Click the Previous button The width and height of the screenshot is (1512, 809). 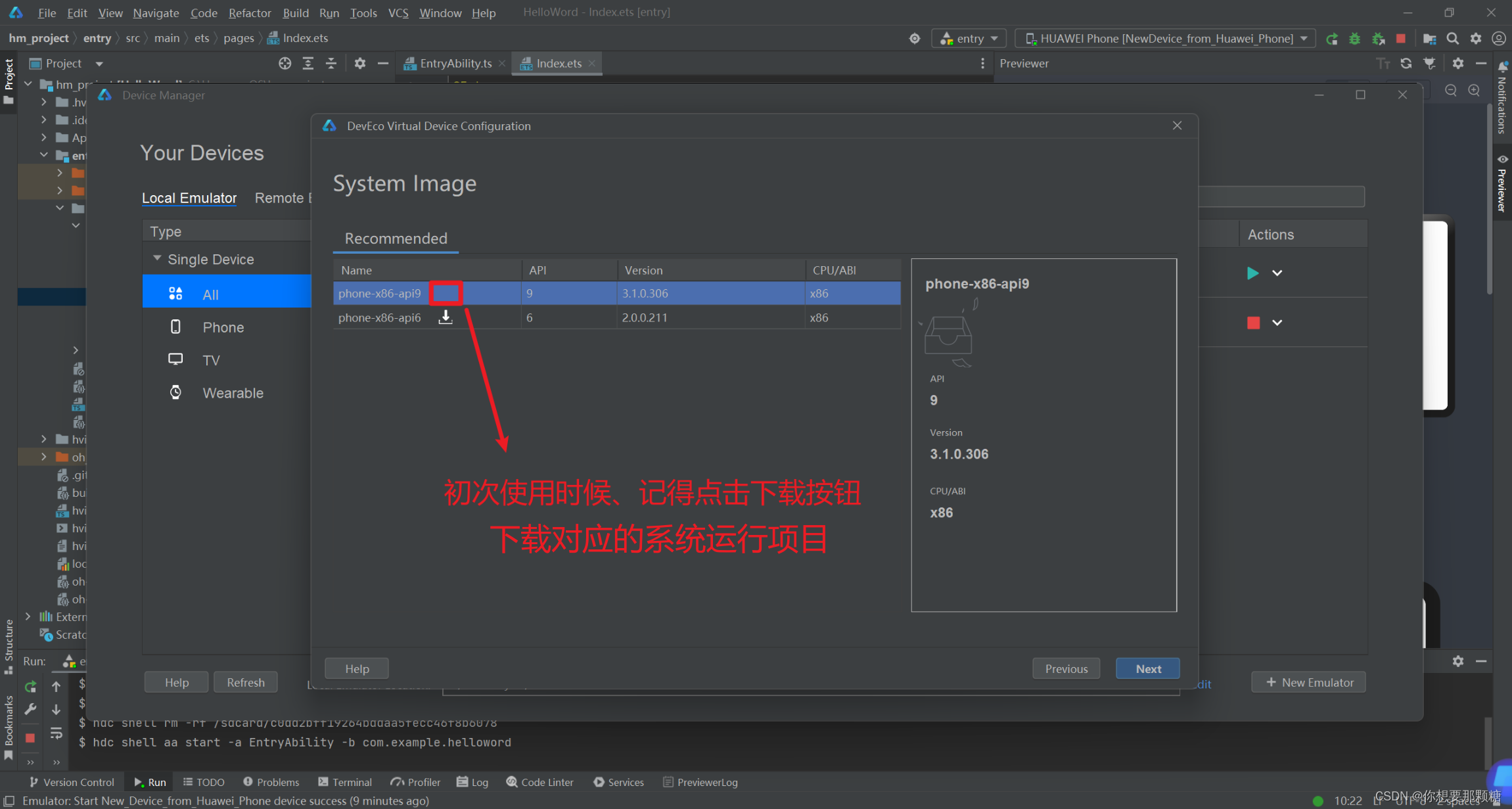(x=1066, y=668)
